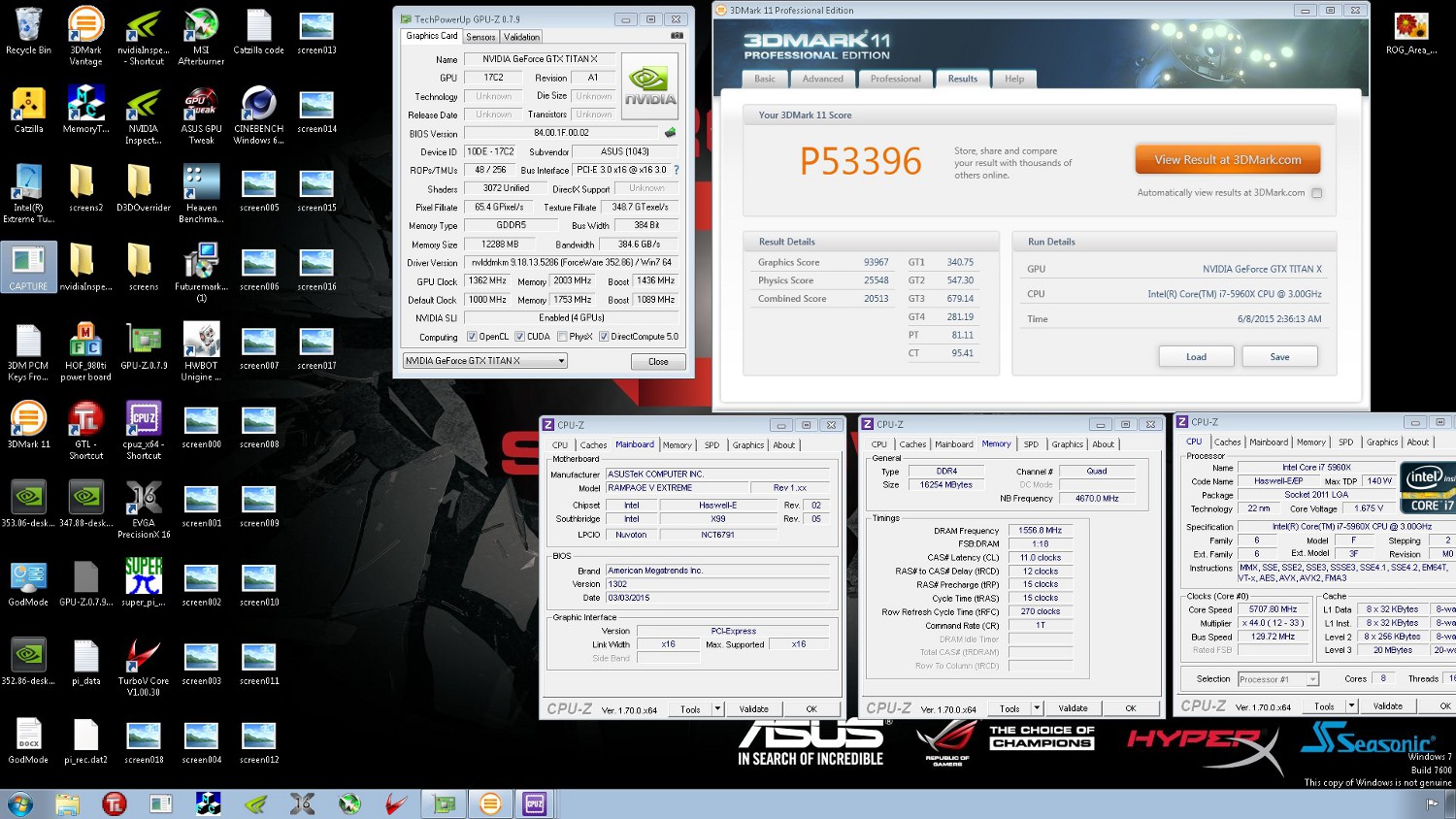Click the Bus Interface question mark in GPU-Z
The image size is (1456, 819).
677,170
